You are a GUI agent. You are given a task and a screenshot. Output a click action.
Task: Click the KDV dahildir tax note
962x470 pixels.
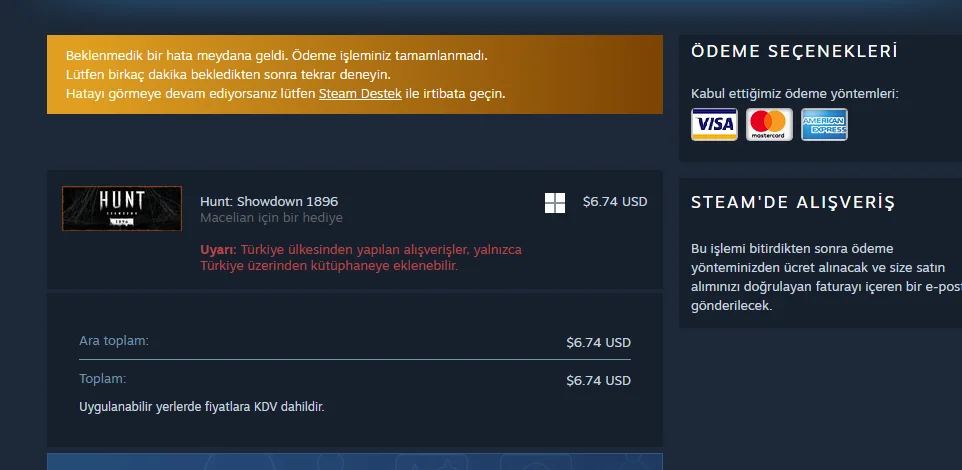[201, 407]
